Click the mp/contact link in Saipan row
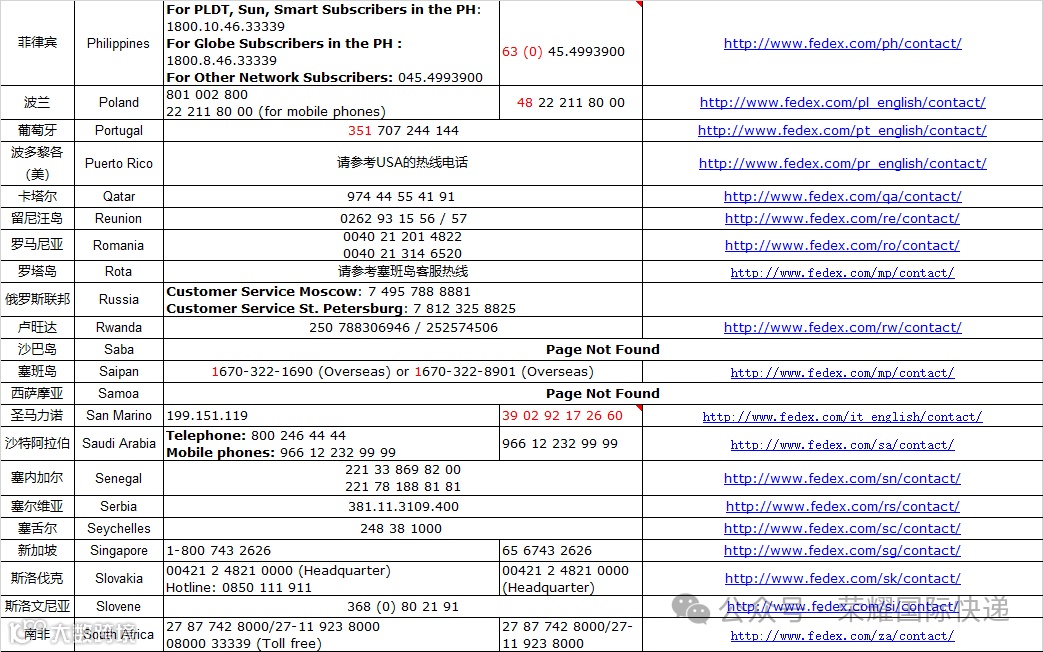The image size is (1043, 652). coord(842,373)
